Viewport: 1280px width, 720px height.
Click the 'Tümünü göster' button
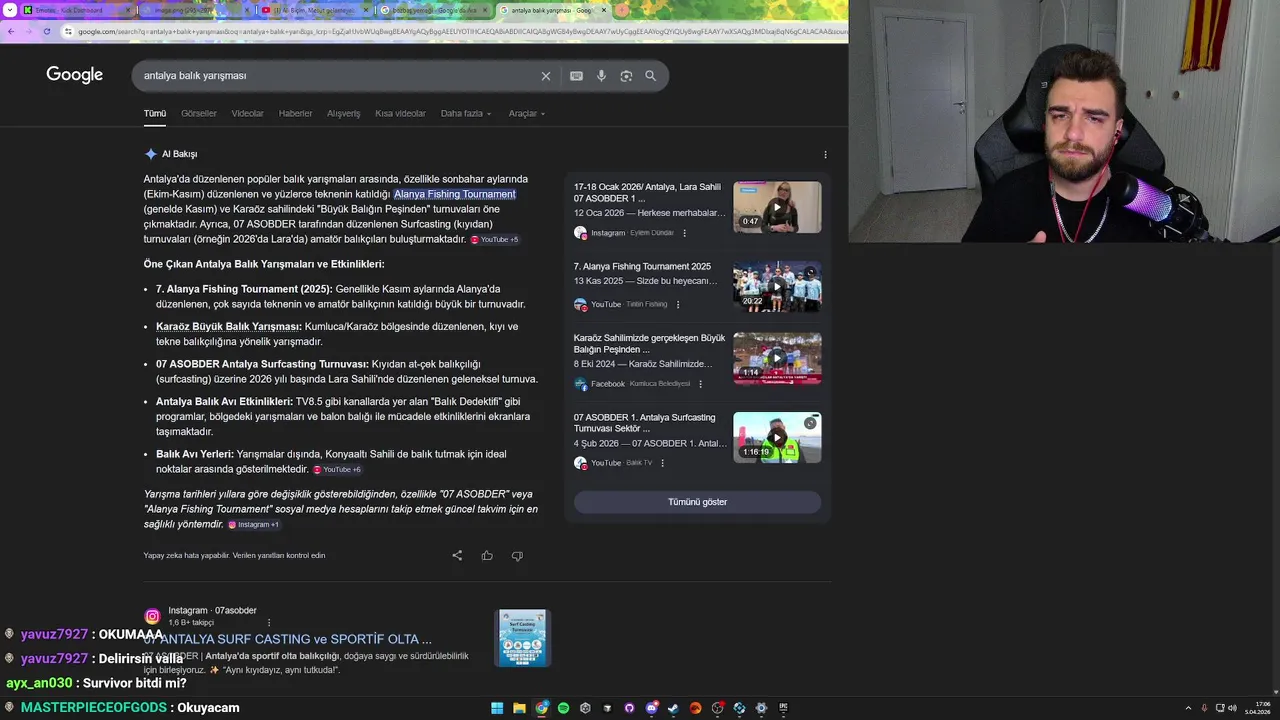click(697, 502)
